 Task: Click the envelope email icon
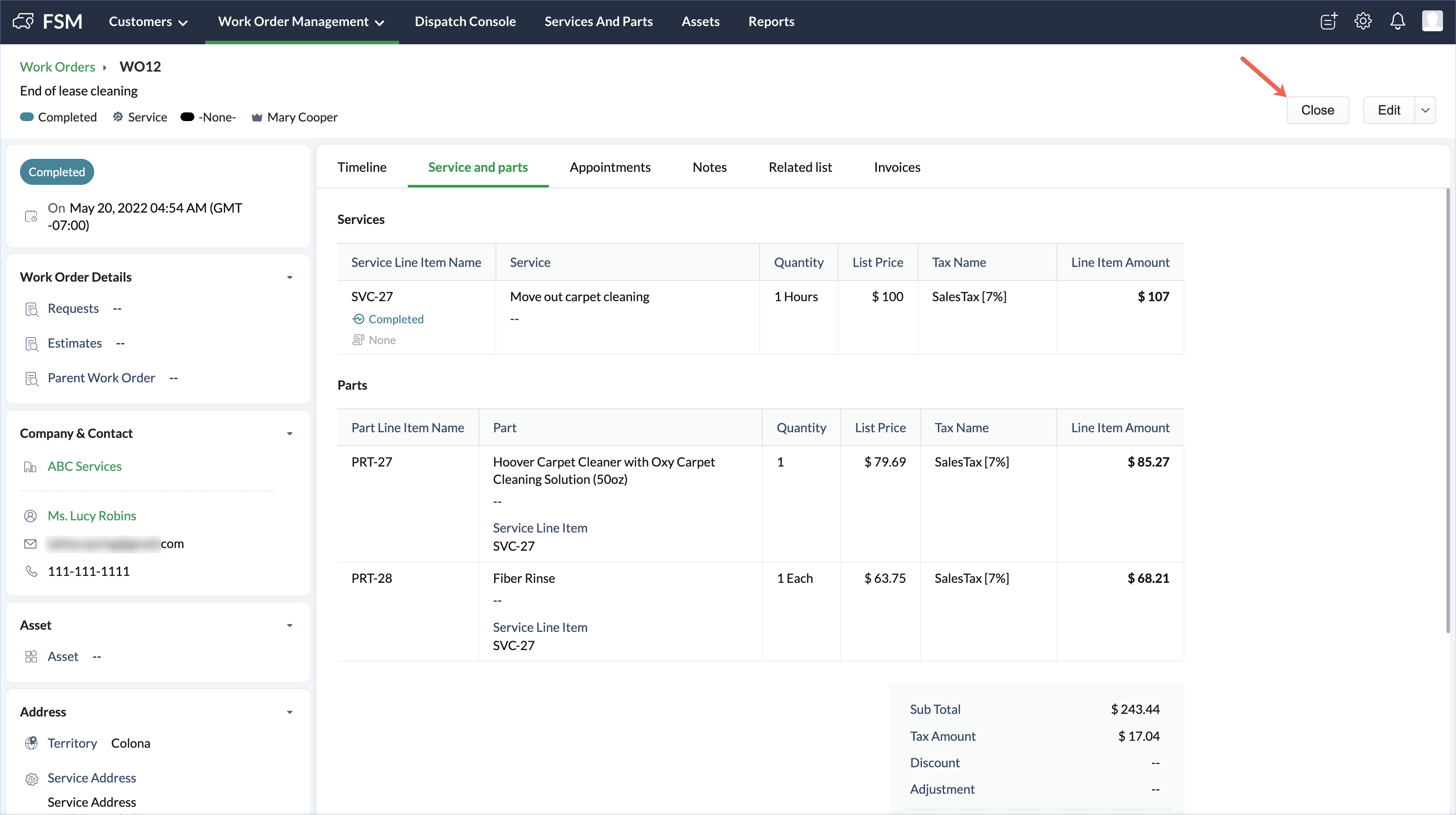(x=30, y=544)
